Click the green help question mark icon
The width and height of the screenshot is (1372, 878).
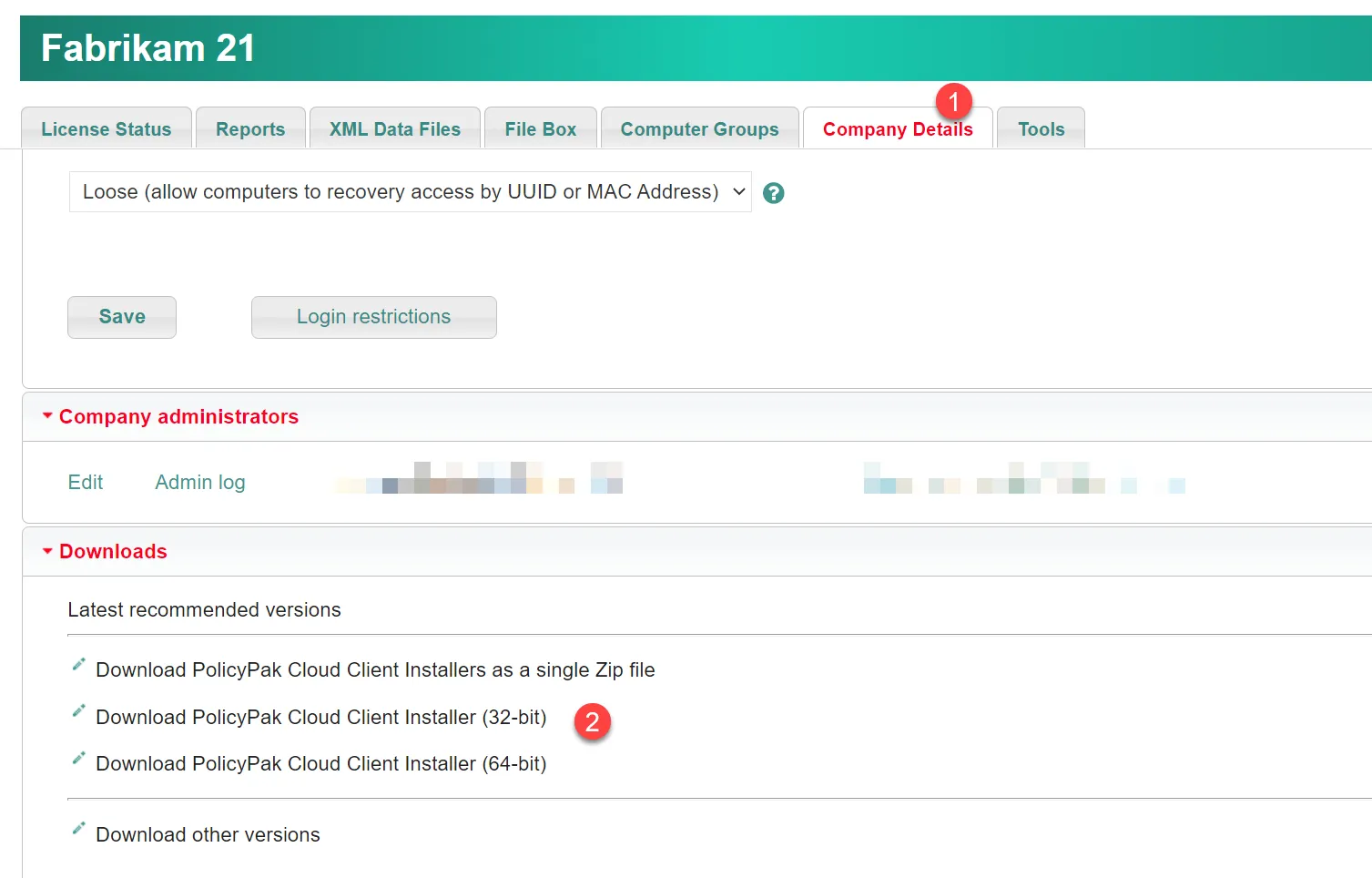[x=773, y=193]
